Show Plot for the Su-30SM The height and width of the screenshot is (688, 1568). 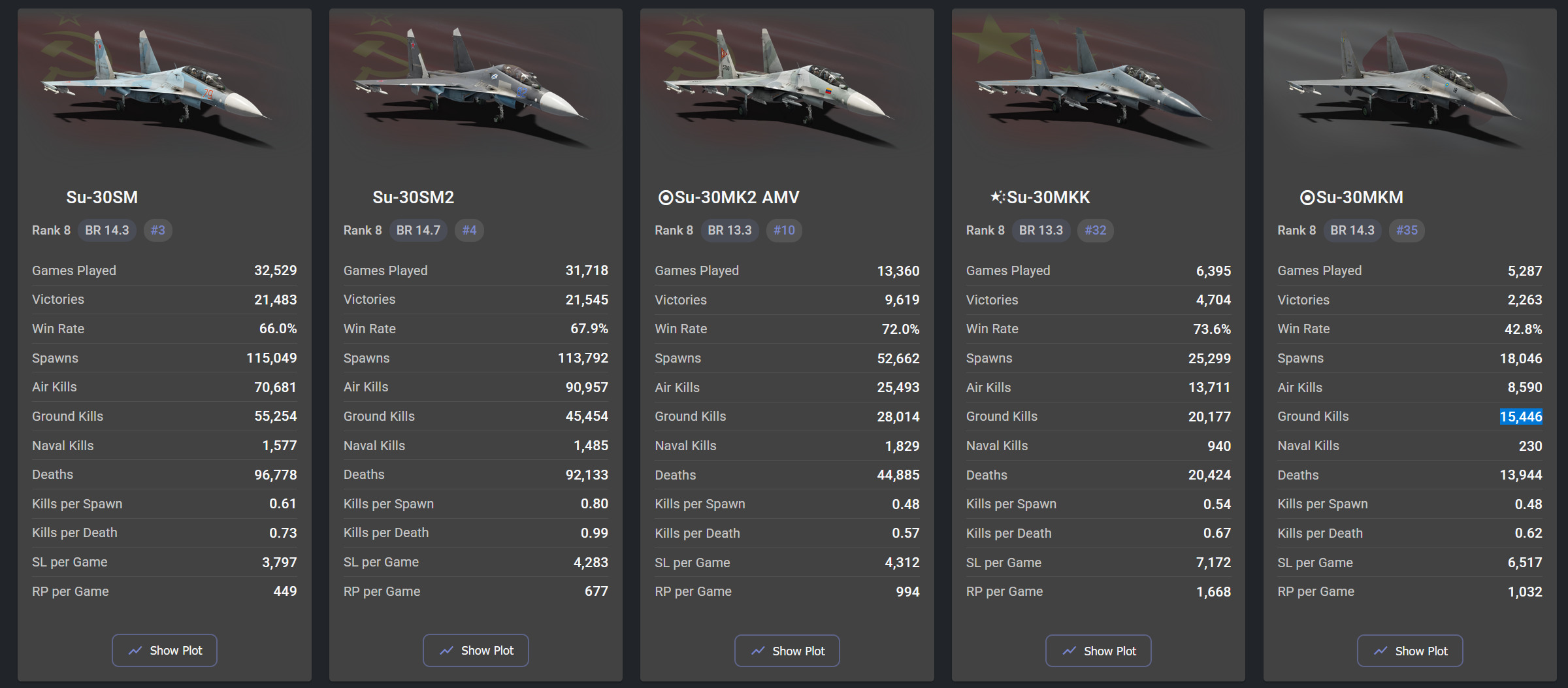click(x=165, y=650)
